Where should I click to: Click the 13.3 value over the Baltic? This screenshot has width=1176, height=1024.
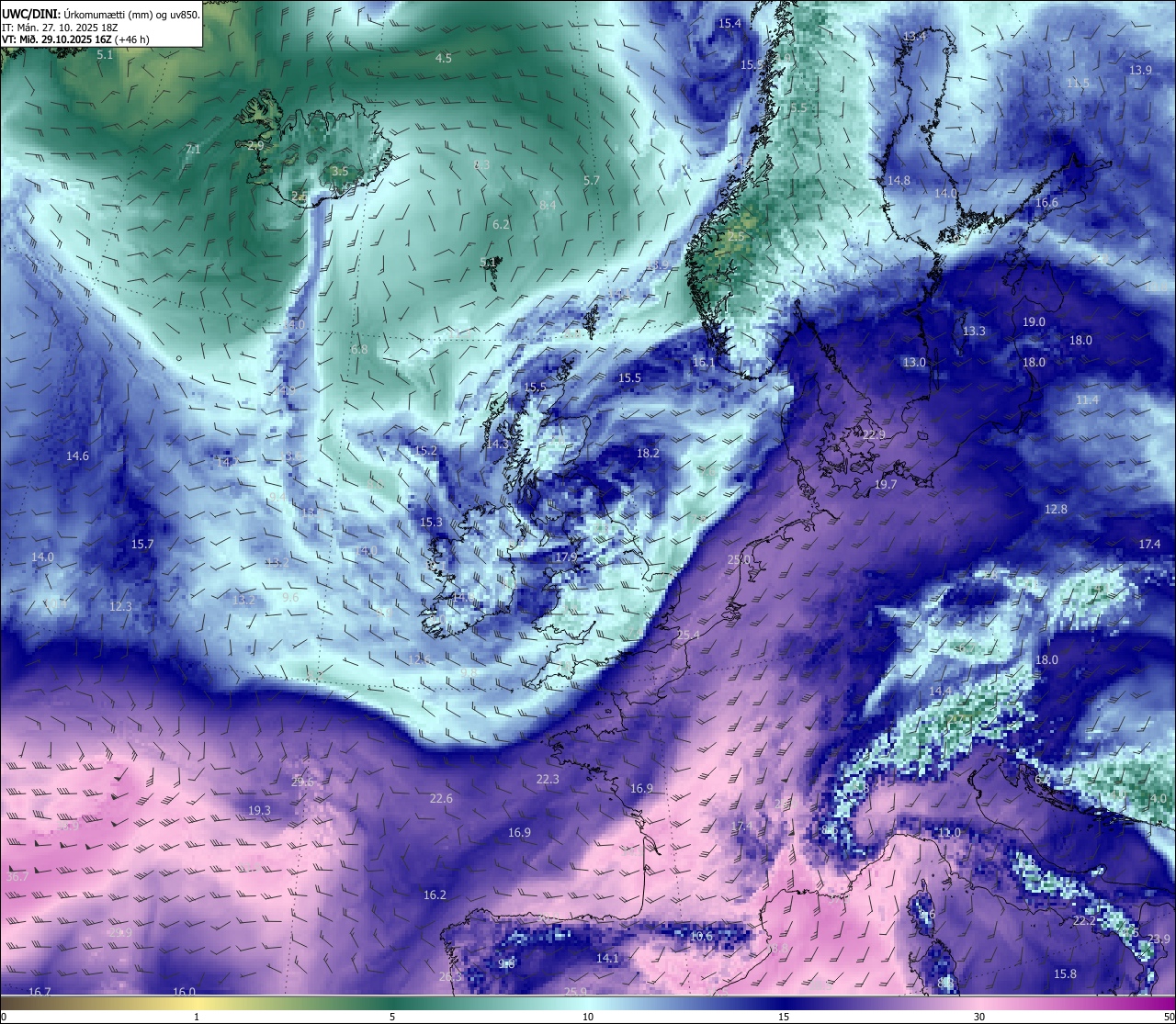pos(974,331)
